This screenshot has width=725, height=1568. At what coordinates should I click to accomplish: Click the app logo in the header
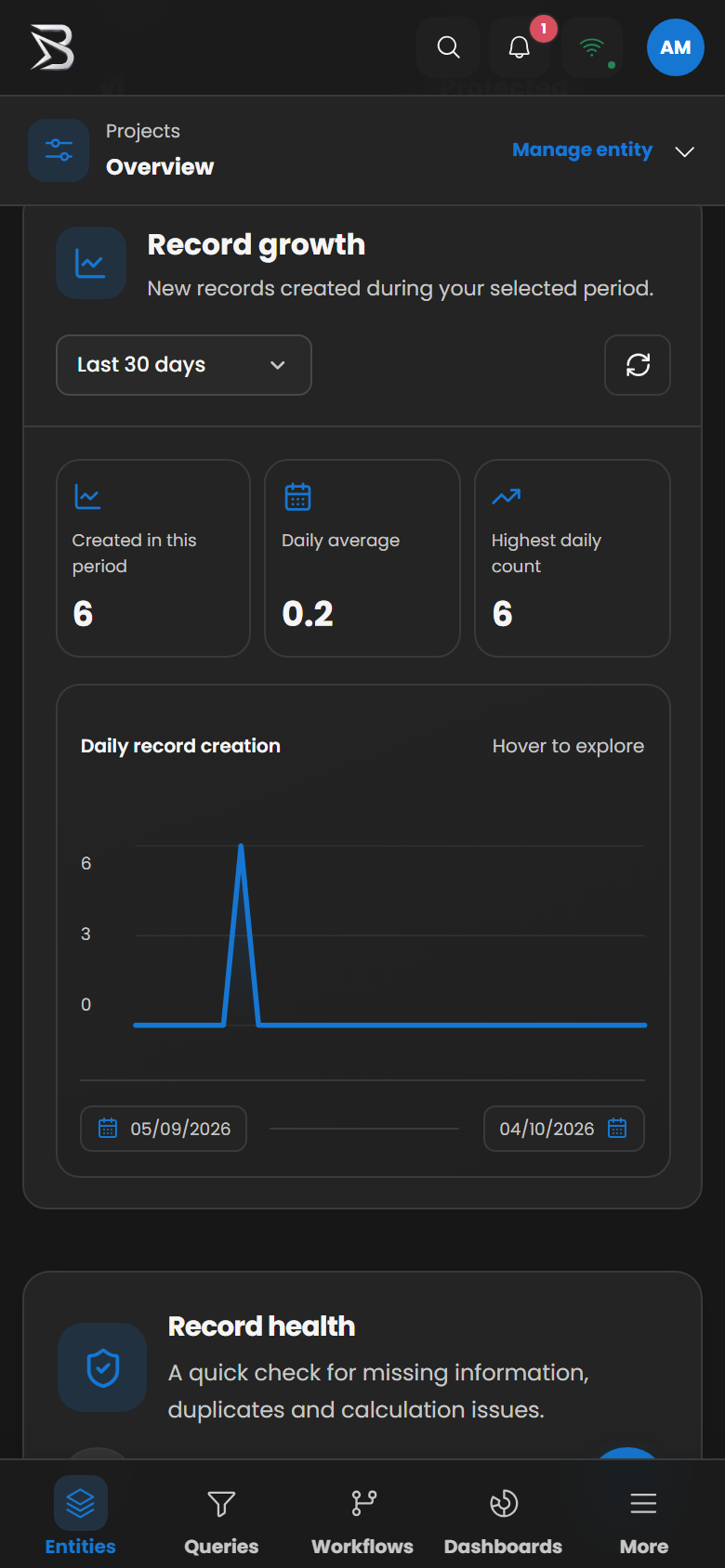pyautogui.click(x=52, y=47)
